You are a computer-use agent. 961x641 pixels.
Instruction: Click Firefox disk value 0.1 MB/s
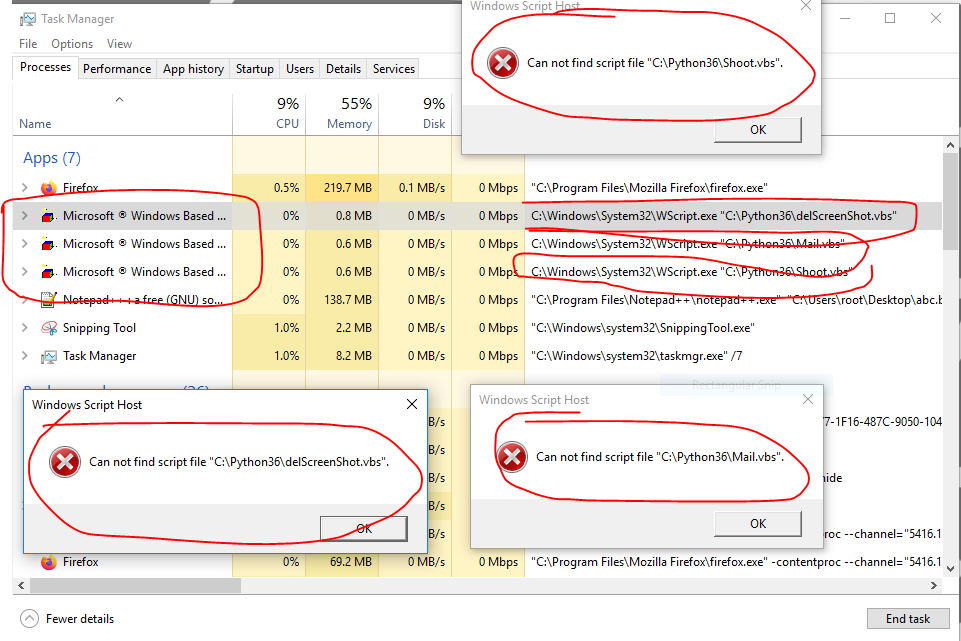[x=422, y=188]
